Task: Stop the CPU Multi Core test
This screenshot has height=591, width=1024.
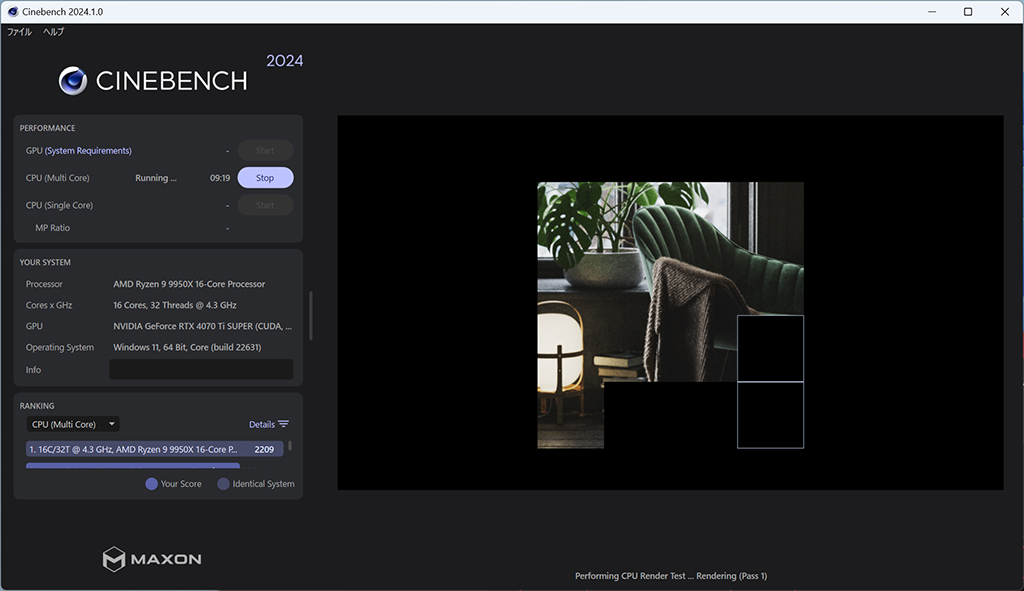Action: pos(265,178)
